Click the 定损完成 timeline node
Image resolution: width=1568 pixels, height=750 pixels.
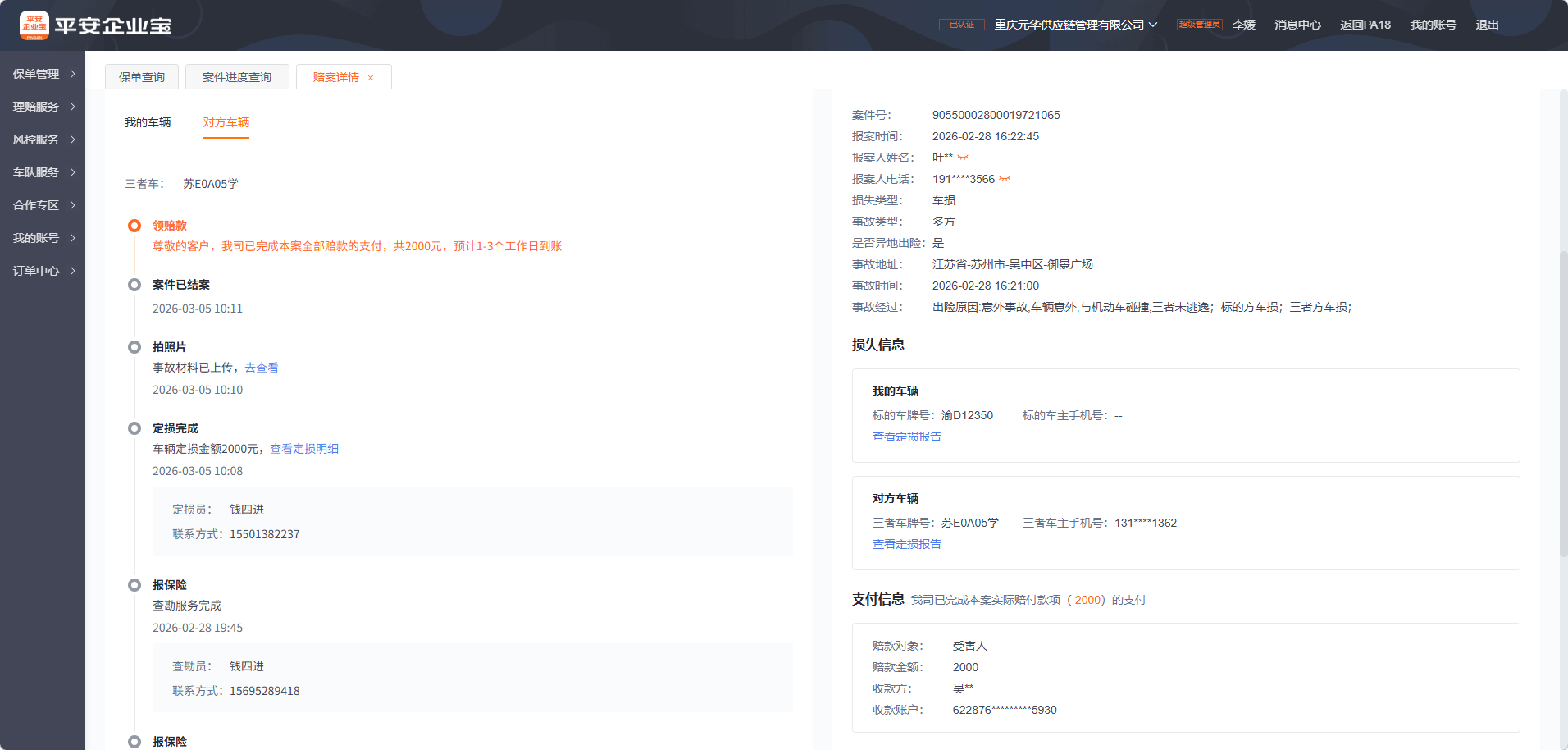pos(134,428)
